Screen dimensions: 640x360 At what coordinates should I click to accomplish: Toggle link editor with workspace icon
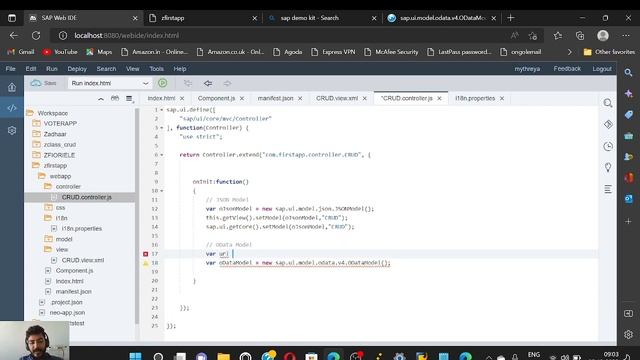click(115, 98)
